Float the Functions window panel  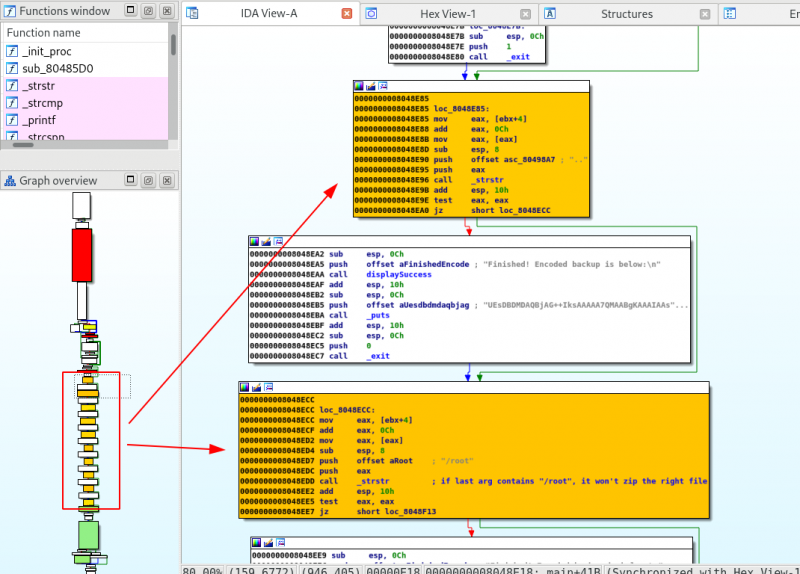tap(147, 10)
